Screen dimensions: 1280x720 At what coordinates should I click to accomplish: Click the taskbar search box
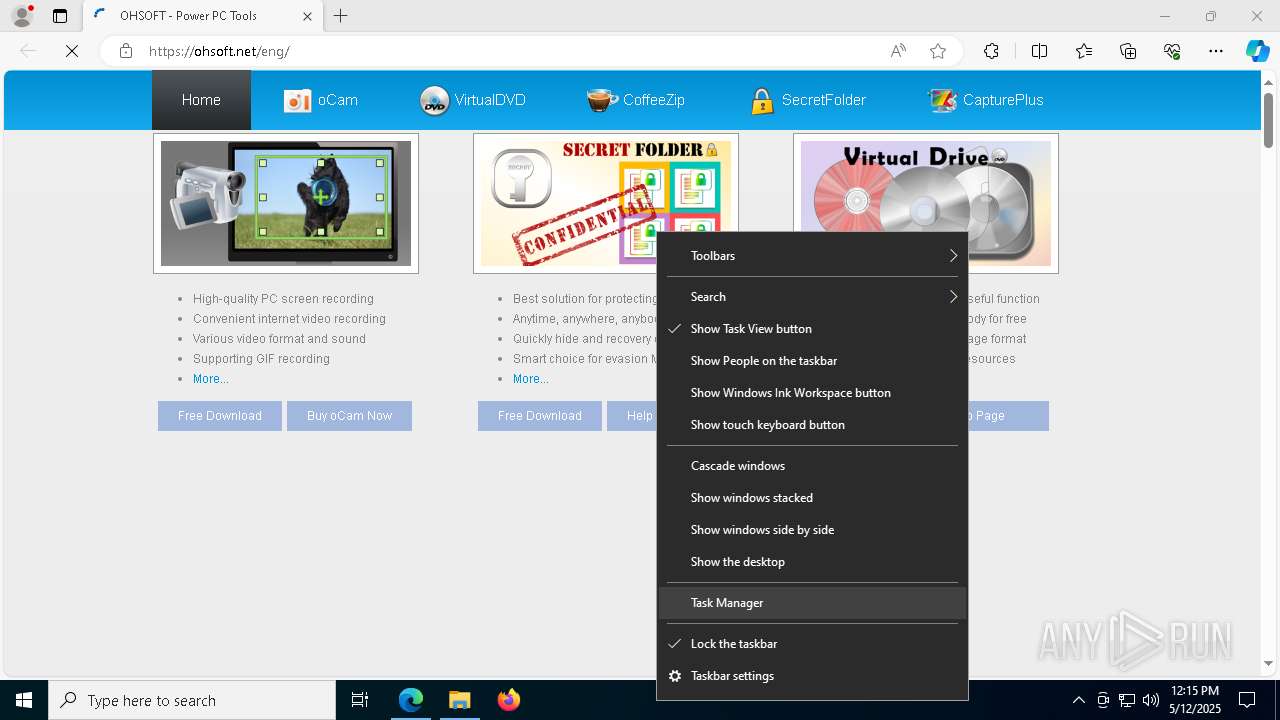192,700
